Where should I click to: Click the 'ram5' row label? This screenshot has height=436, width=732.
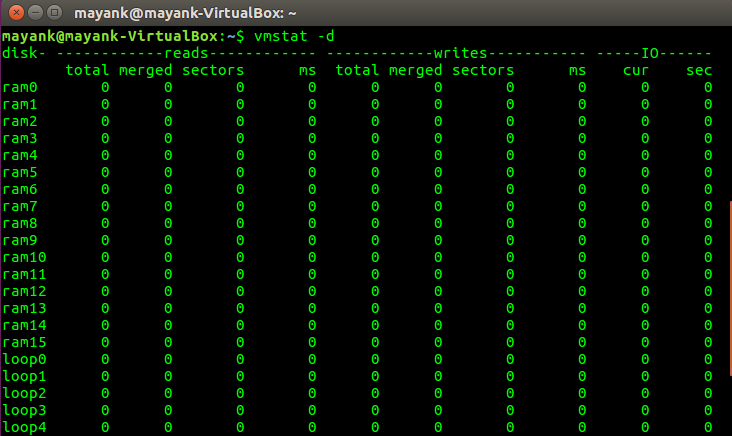[20, 172]
